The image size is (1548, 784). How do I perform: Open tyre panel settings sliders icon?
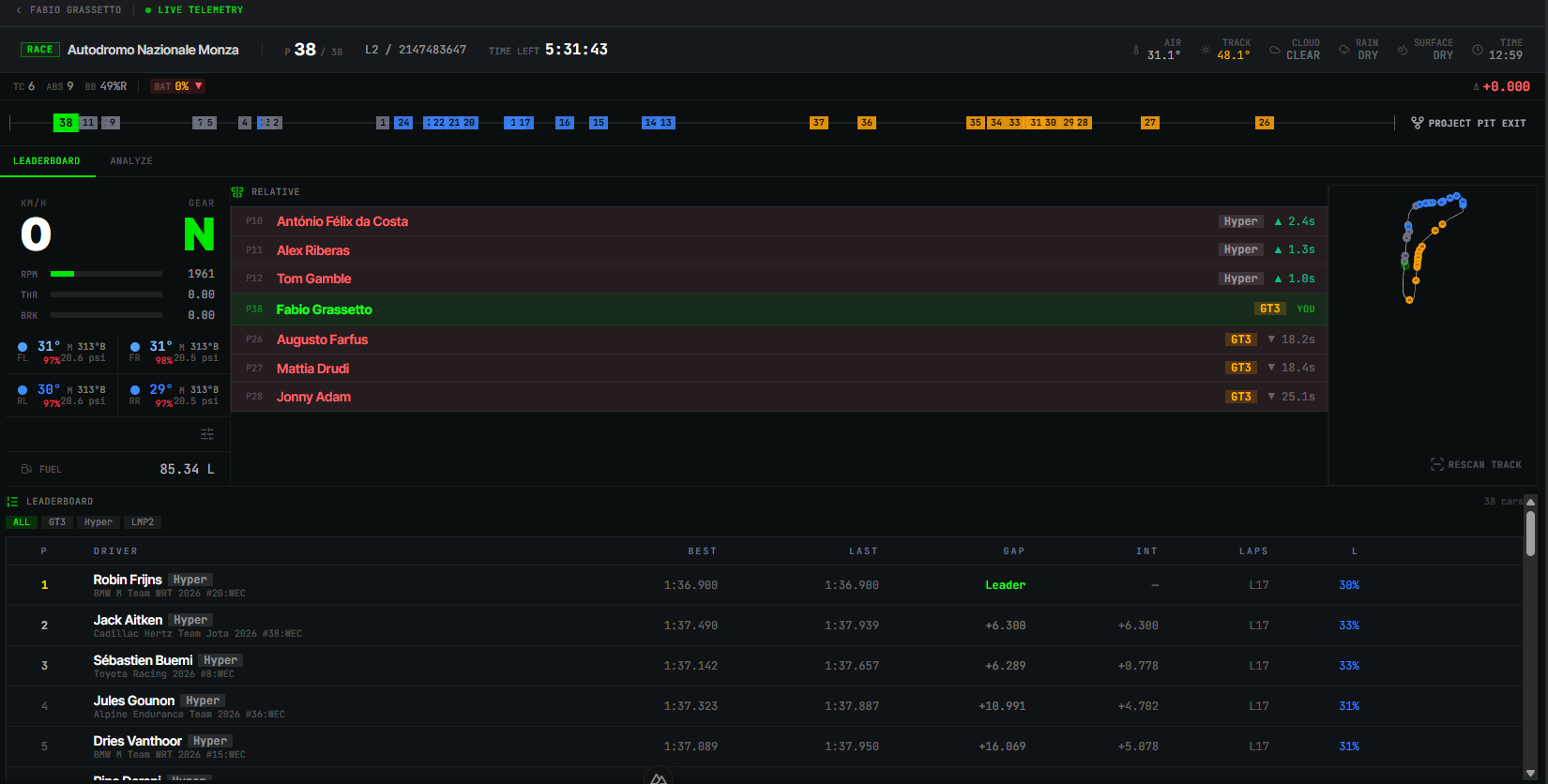coord(207,434)
